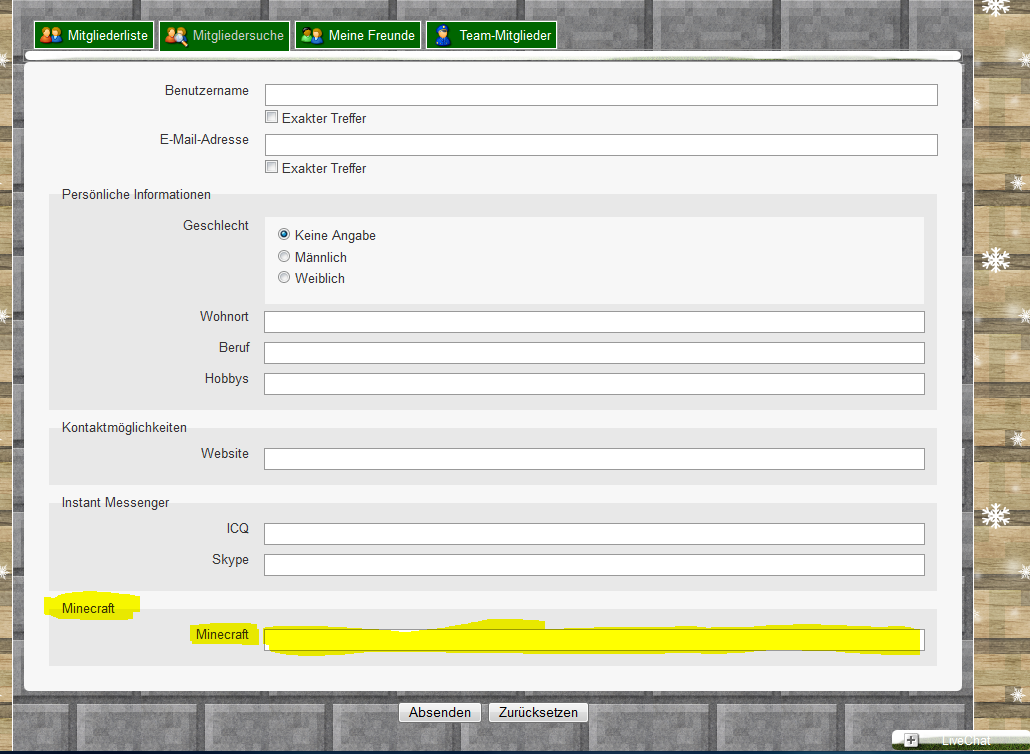Select the Männlich radio button
This screenshot has height=754, width=1030.
284,256
